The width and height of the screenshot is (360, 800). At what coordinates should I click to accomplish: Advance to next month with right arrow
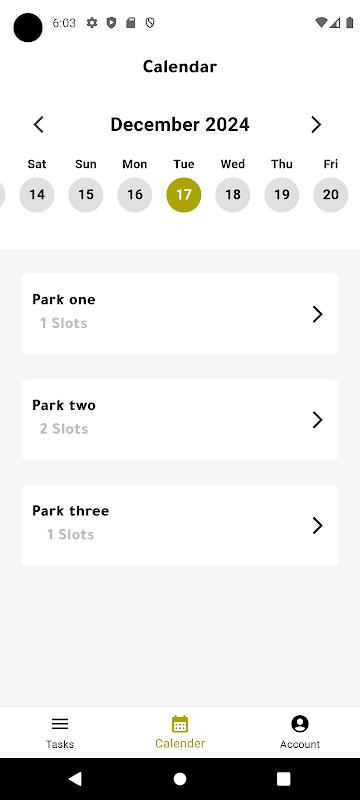316,124
